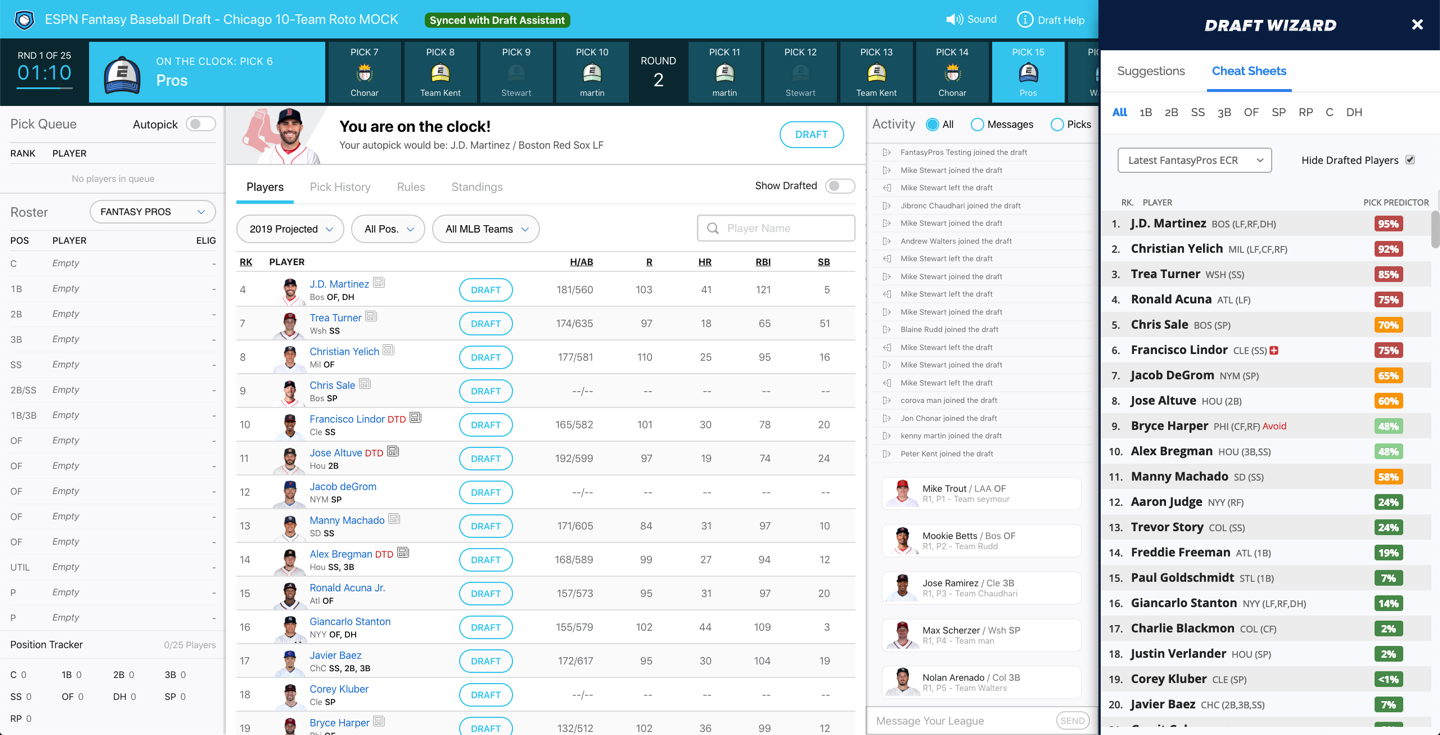Select the Picks activity radio button
This screenshot has width=1440, height=735.
coord(1057,124)
